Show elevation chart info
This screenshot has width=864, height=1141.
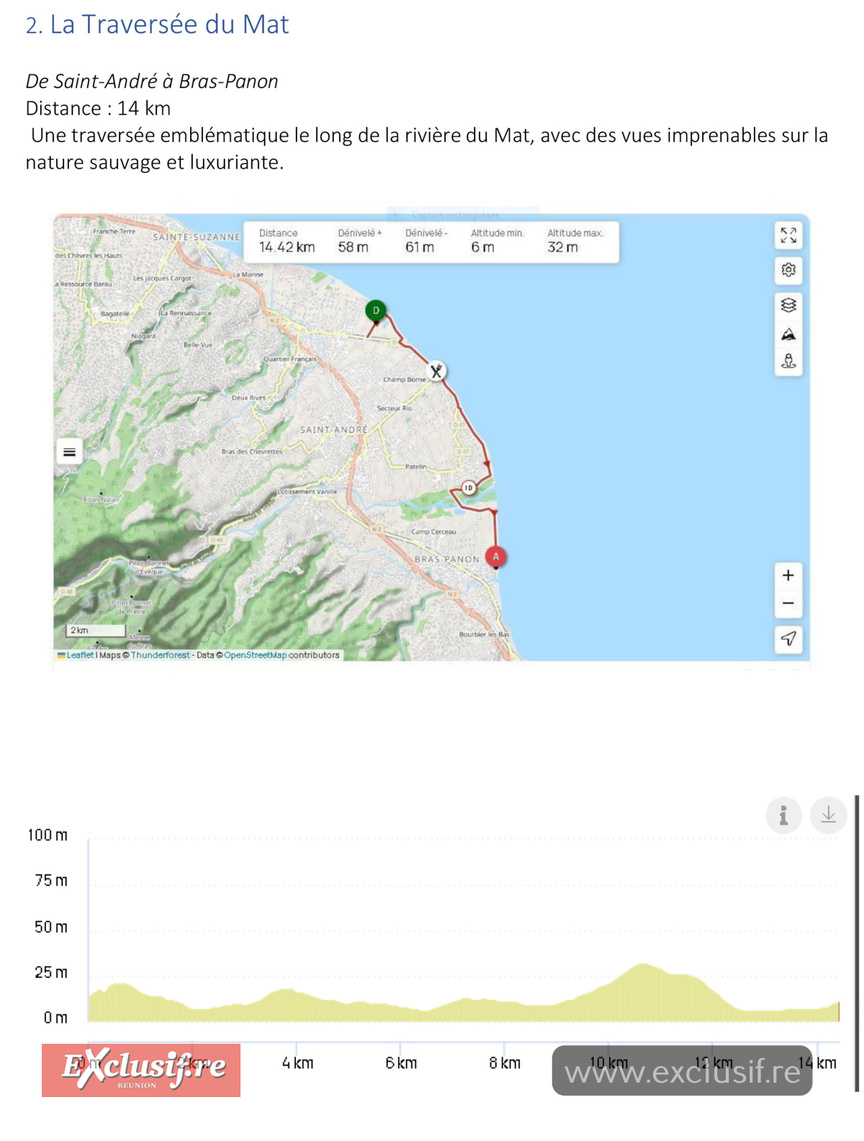784,815
